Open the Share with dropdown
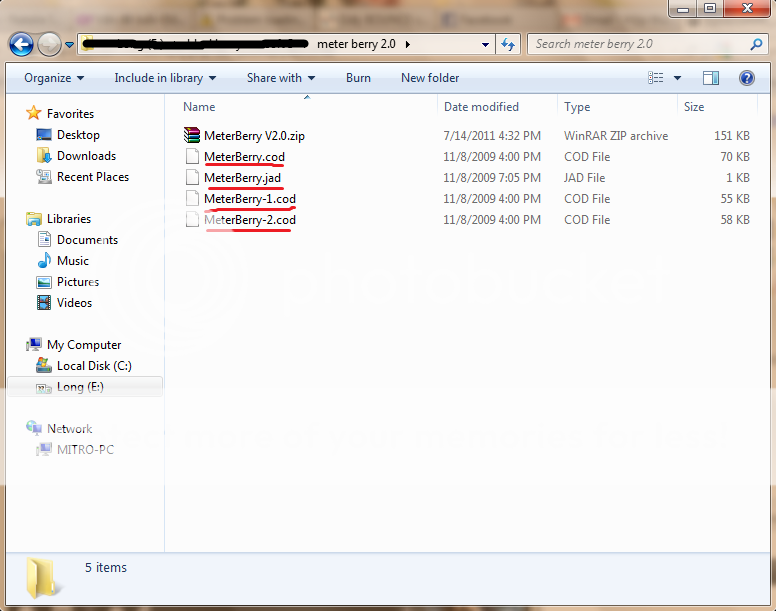Screen dimensions: 776x611 pyautogui.click(x=281, y=78)
